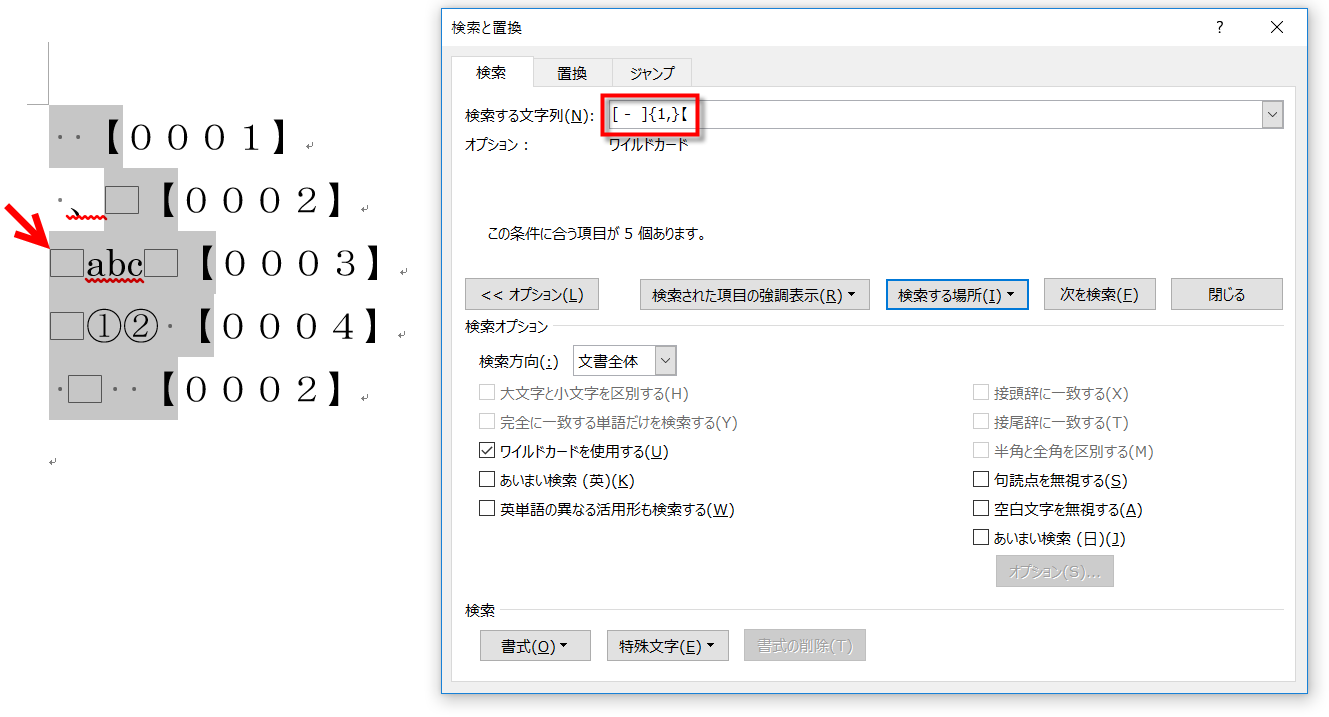
Task: Expand the search string history dropdown arrow
Action: (x=1272, y=115)
